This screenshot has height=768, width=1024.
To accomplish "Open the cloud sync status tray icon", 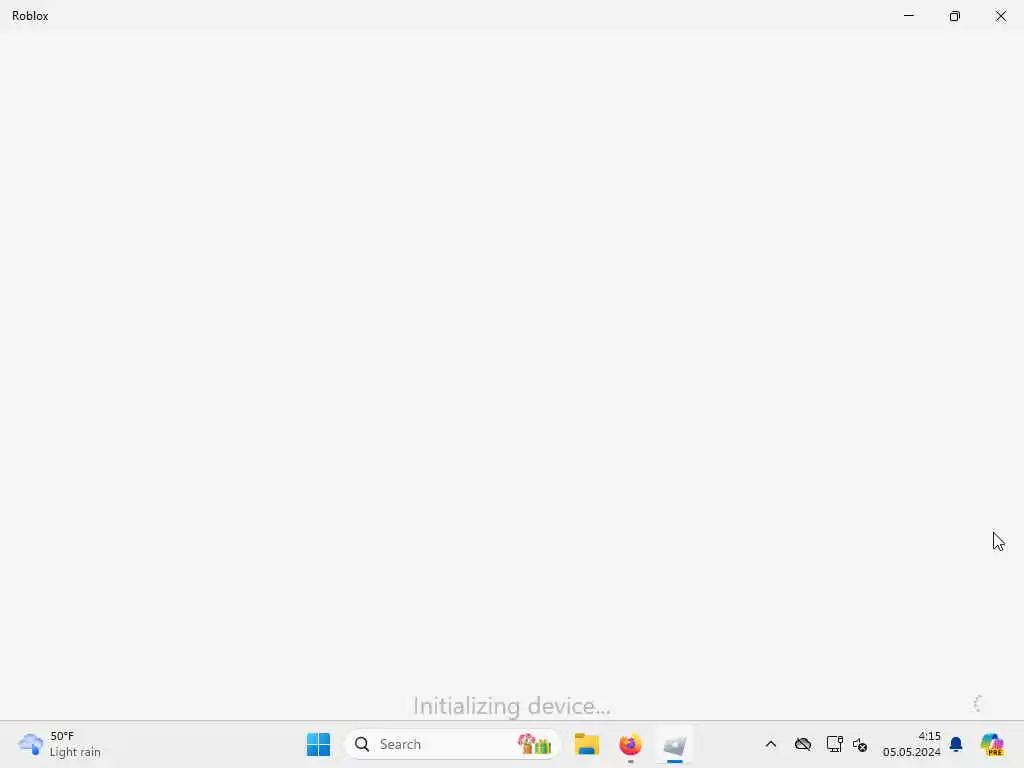I will 803,744.
